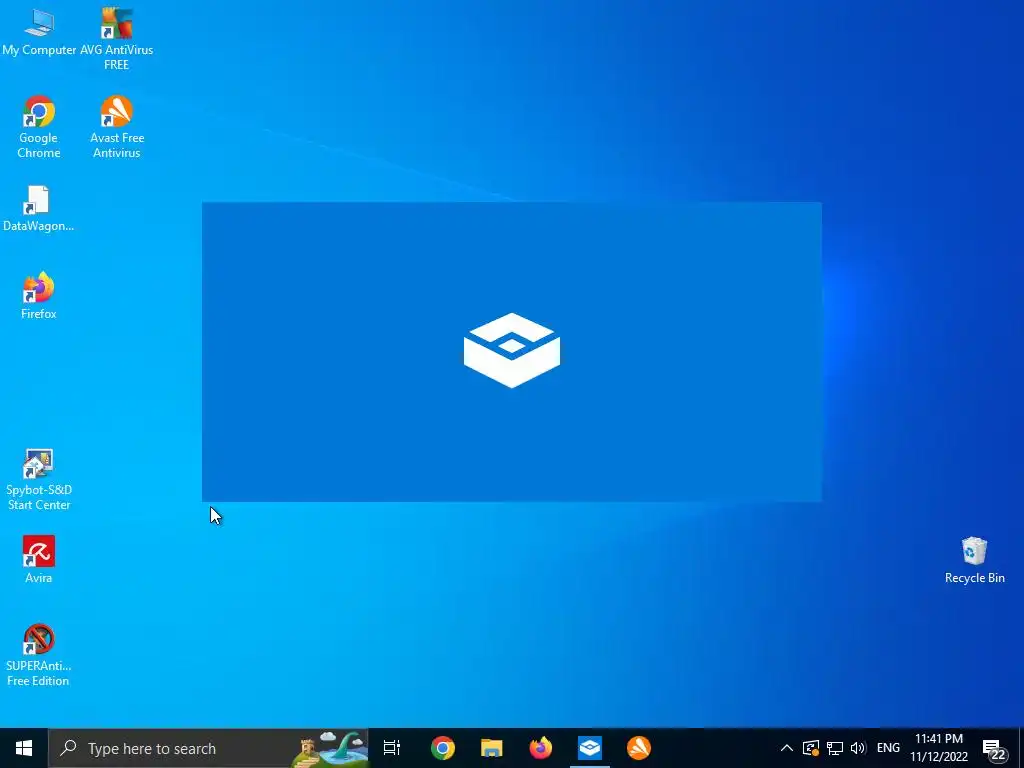Open Firefox desktop shortcut

pyautogui.click(x=39, y=295)
